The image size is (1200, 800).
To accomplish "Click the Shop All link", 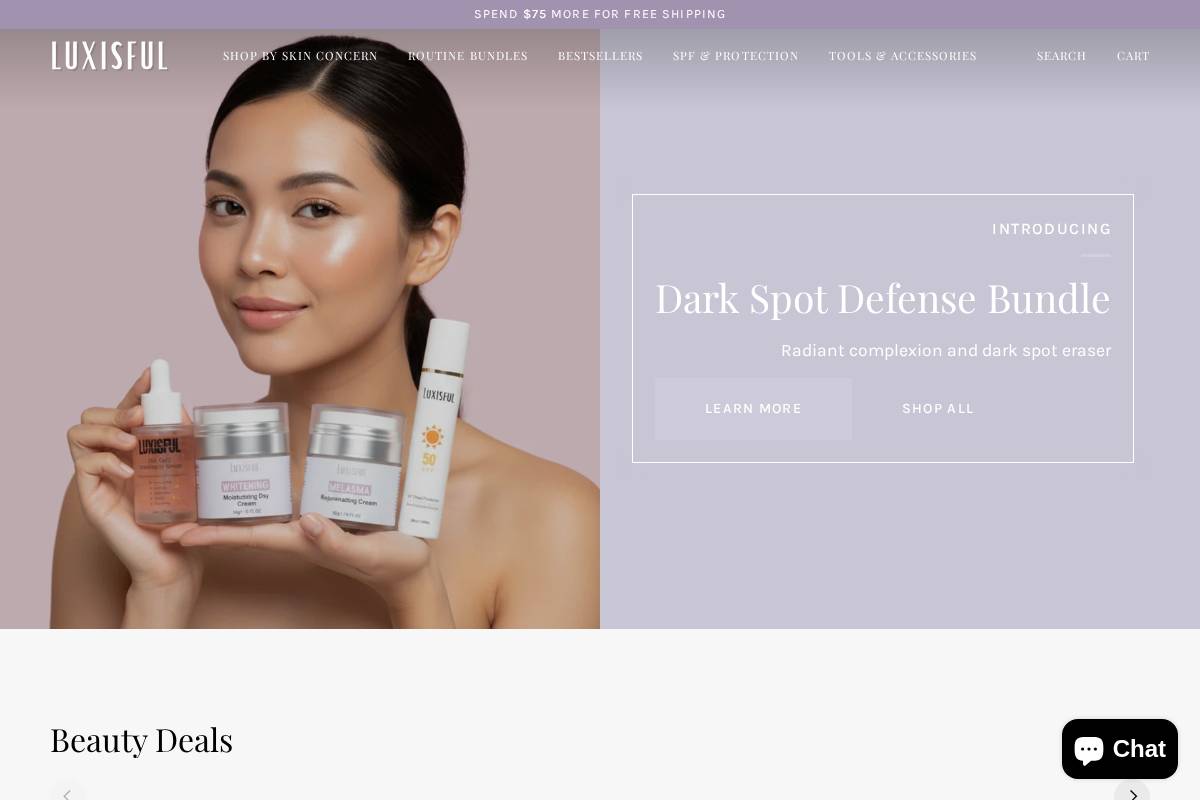I will point(938,408).
